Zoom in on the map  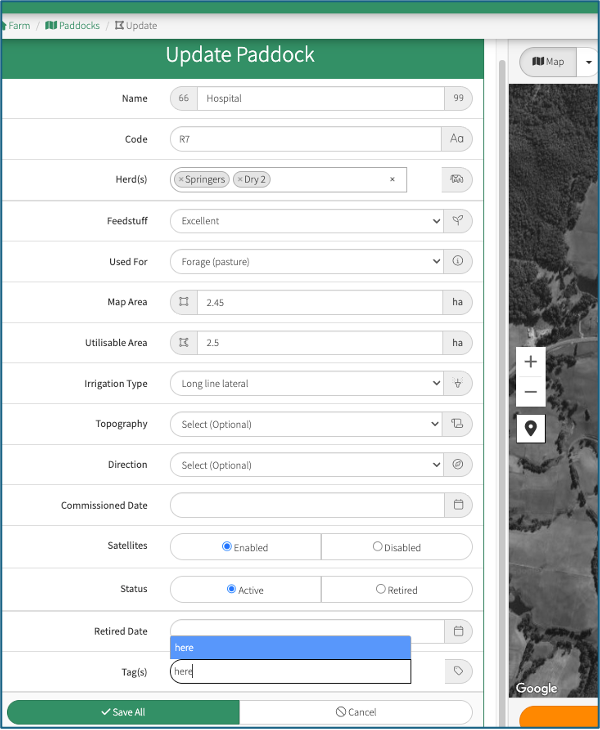530,362
